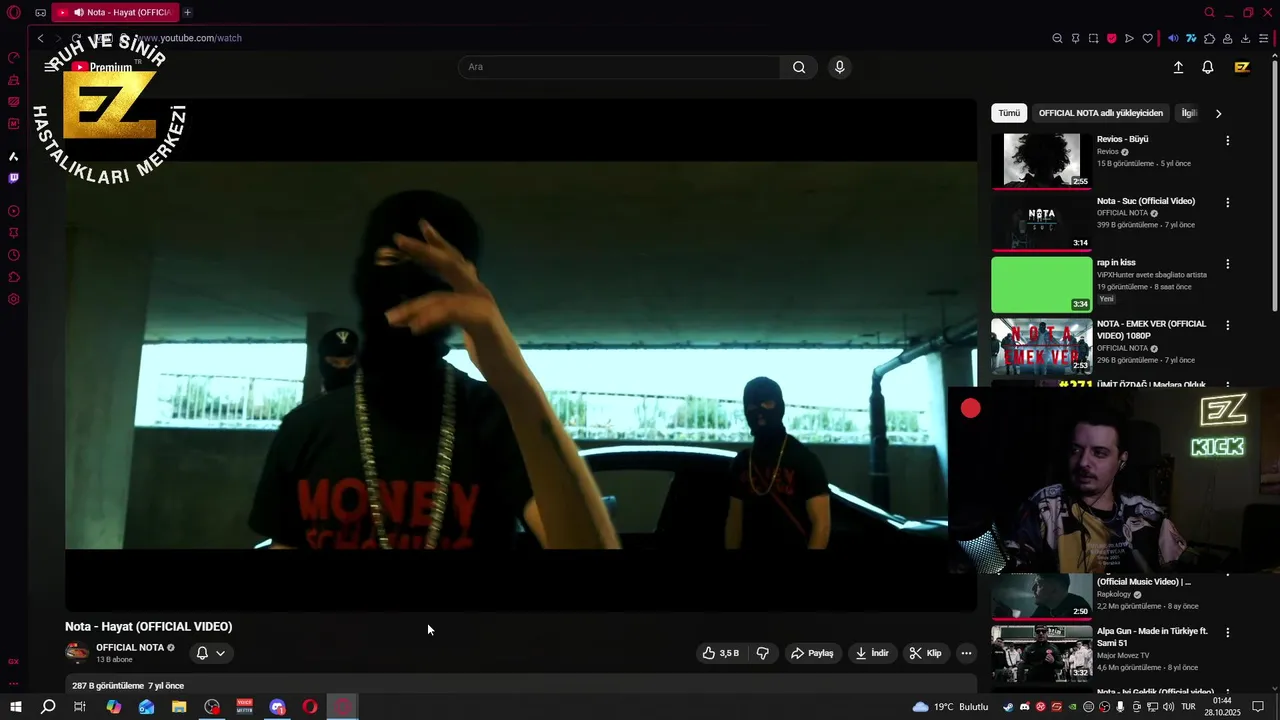Open Steam from system tray
The image size is (1280, 720).
pos(1008,707)
